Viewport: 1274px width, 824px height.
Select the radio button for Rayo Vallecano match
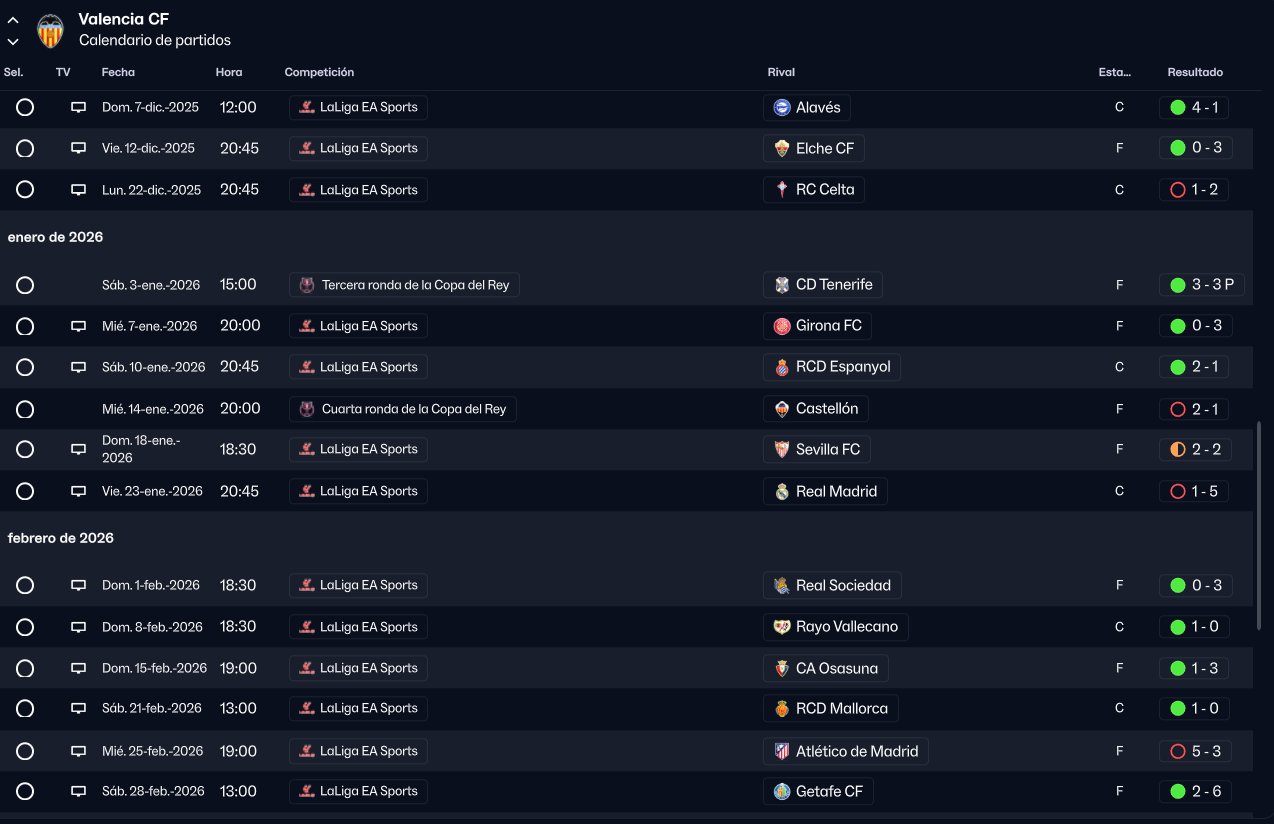point(25,627)
